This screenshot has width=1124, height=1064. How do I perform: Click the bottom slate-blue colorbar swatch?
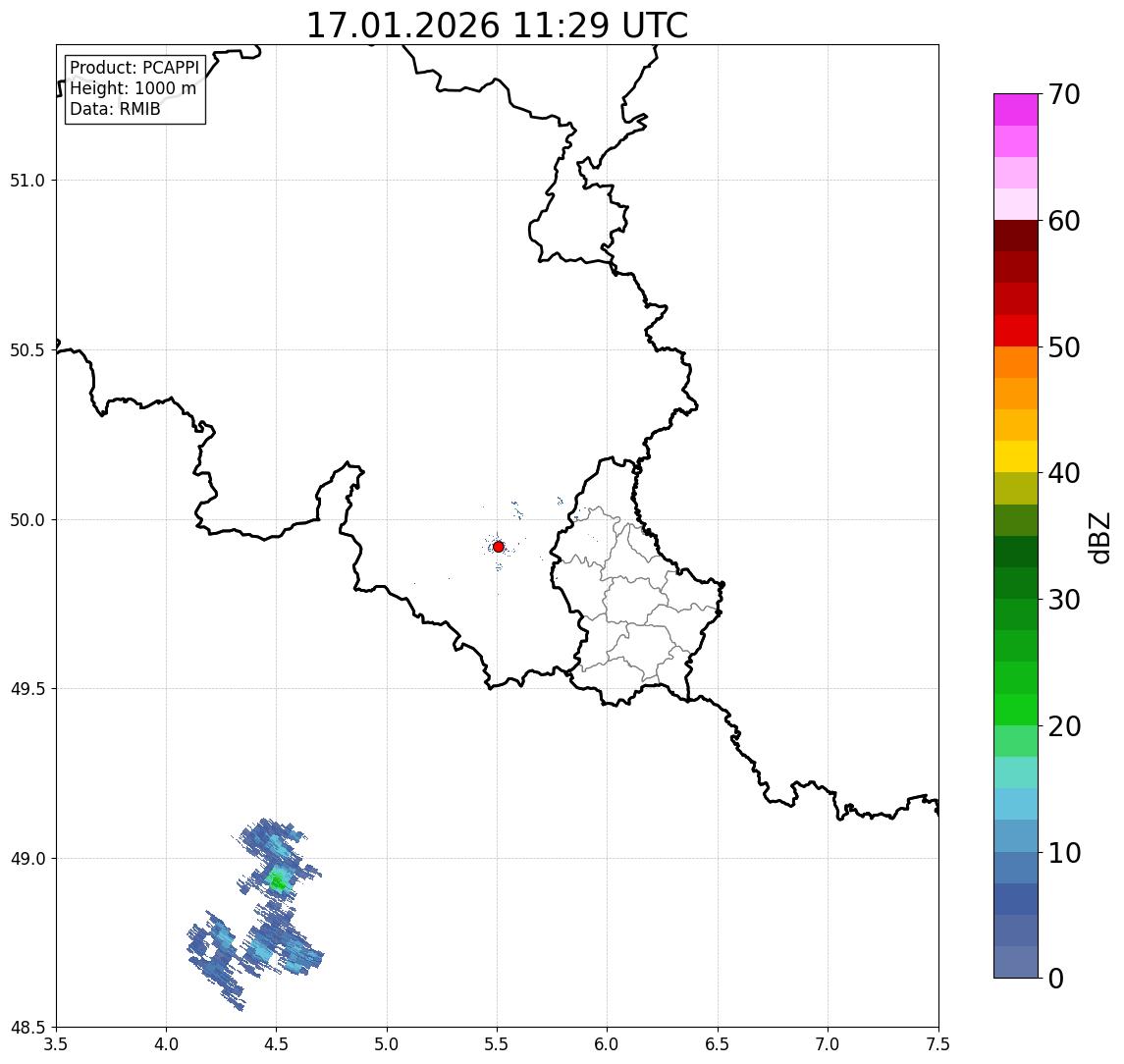pyautogui.click(x=1016, y=962)
